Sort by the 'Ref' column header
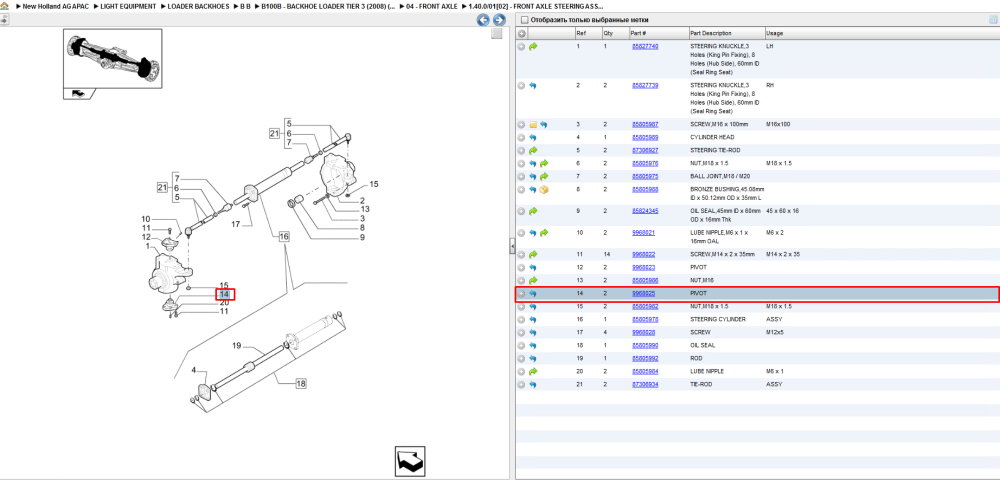This screenshot has height=480, width=1000. click(580, 33)
